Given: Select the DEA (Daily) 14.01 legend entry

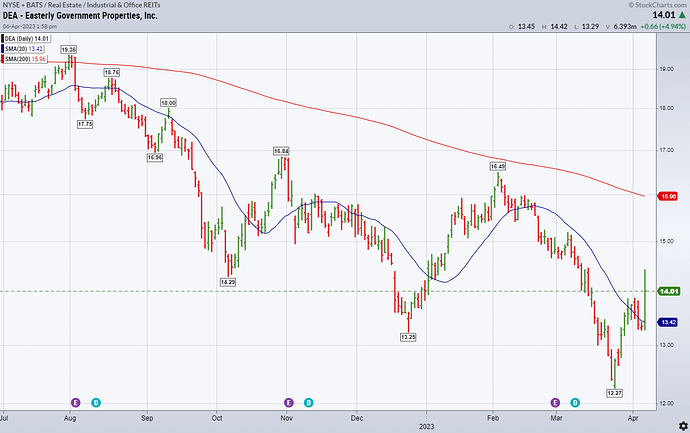Looking at the screenshot, I should click(x=26, y=39).
